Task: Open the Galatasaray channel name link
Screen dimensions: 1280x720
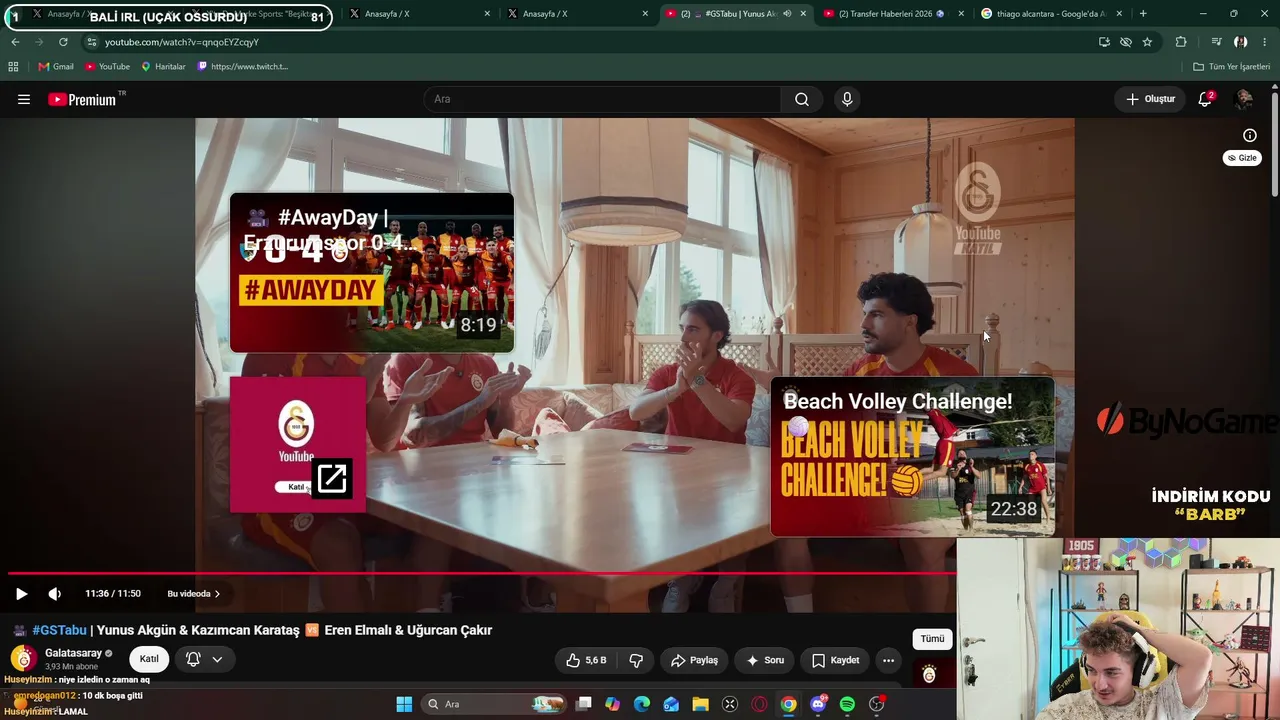Action: click(73, 653)
